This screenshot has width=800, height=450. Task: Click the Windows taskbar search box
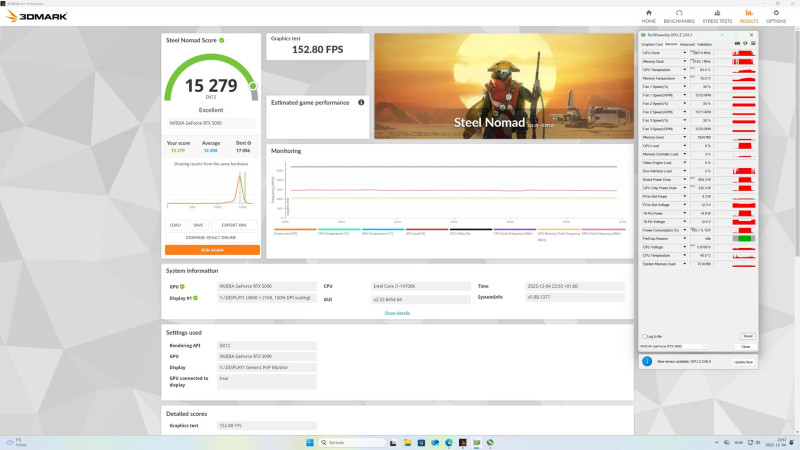(x=352, y=442)
